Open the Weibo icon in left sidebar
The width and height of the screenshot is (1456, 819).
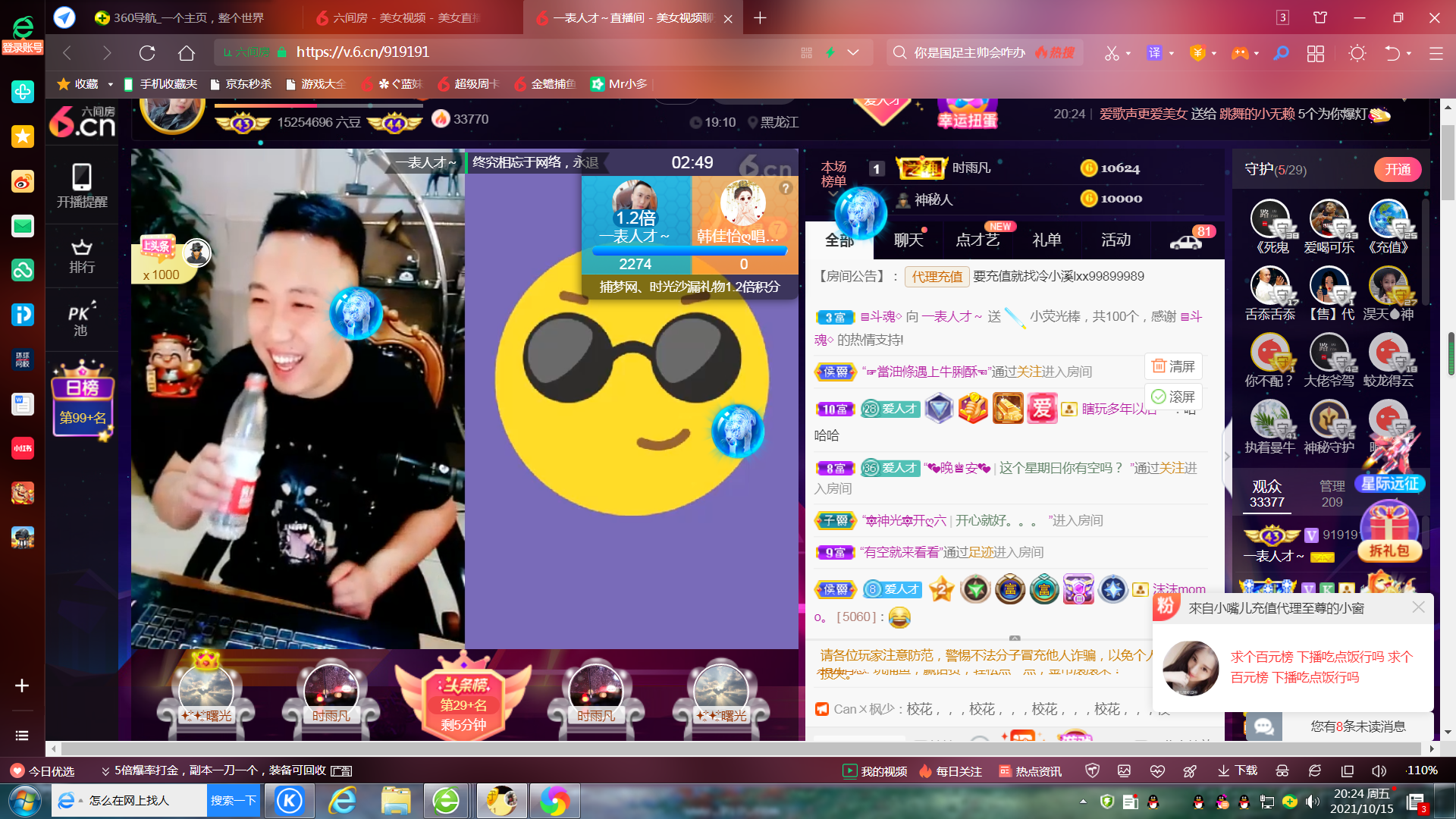point(22,181)
